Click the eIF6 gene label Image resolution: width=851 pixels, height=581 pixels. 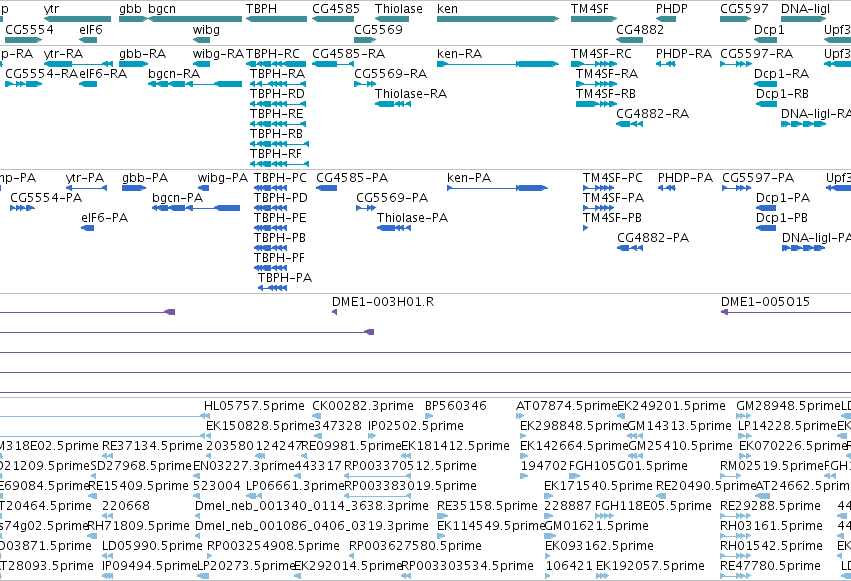point(91,29)
